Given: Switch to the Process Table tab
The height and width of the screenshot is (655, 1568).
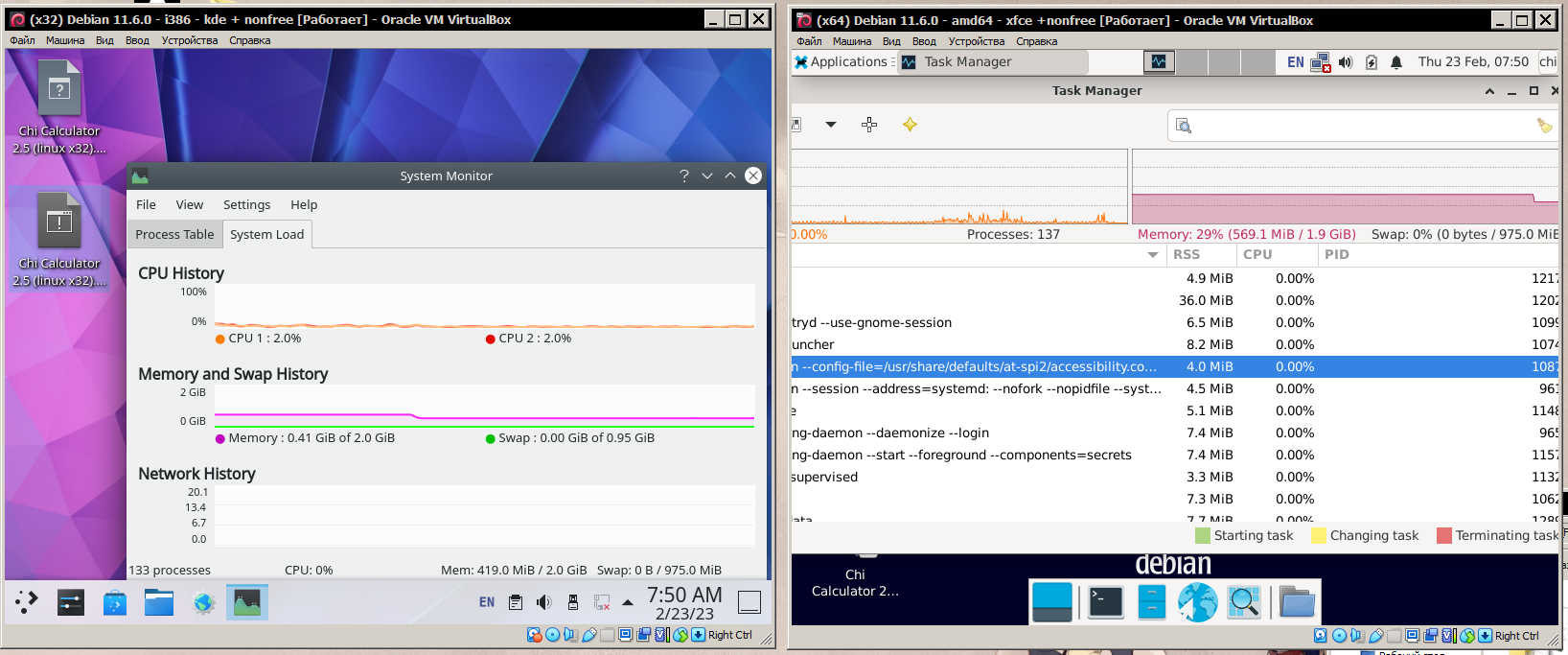Looking at the screenshot, I should click(174, 234).
